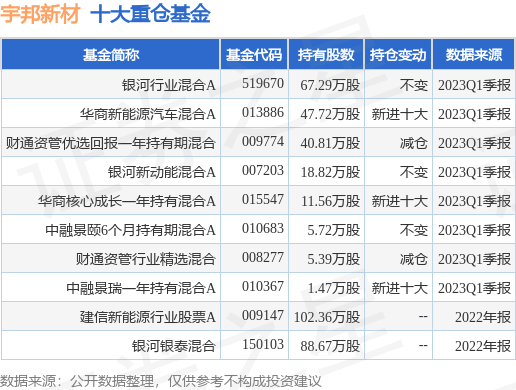Select fund code 015547
The image size is (516, 390).
coord(263,199)
